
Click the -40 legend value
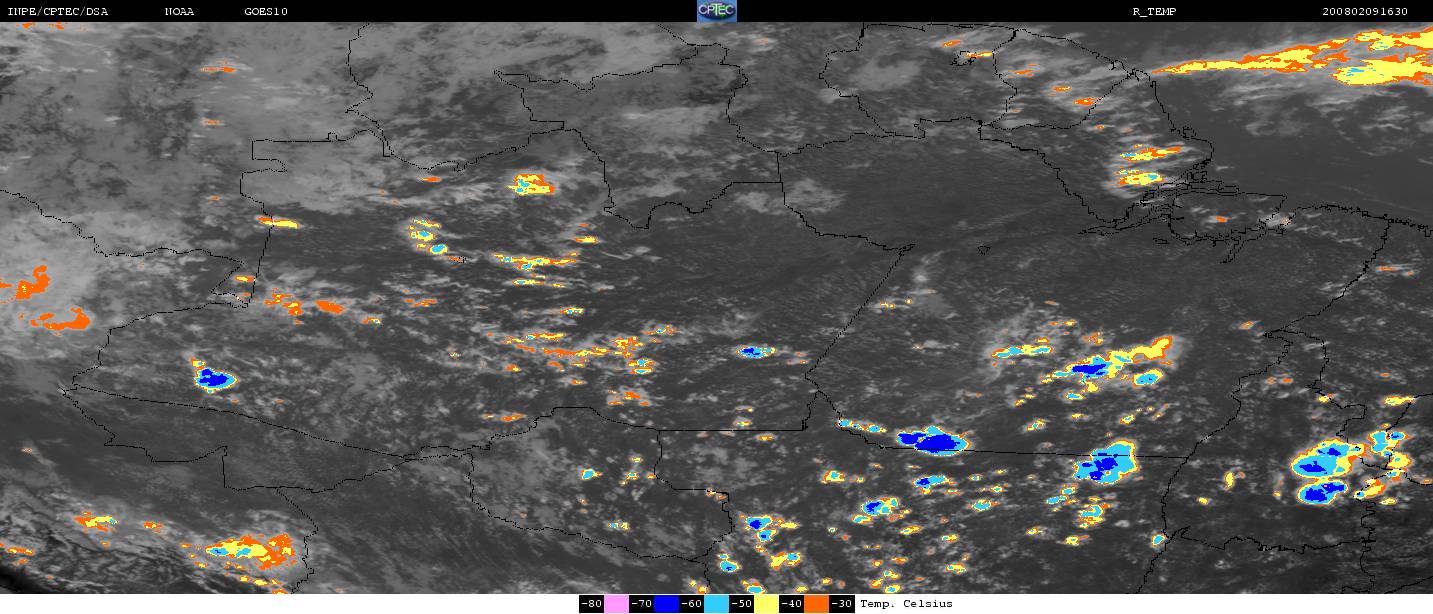pos(791,604)
